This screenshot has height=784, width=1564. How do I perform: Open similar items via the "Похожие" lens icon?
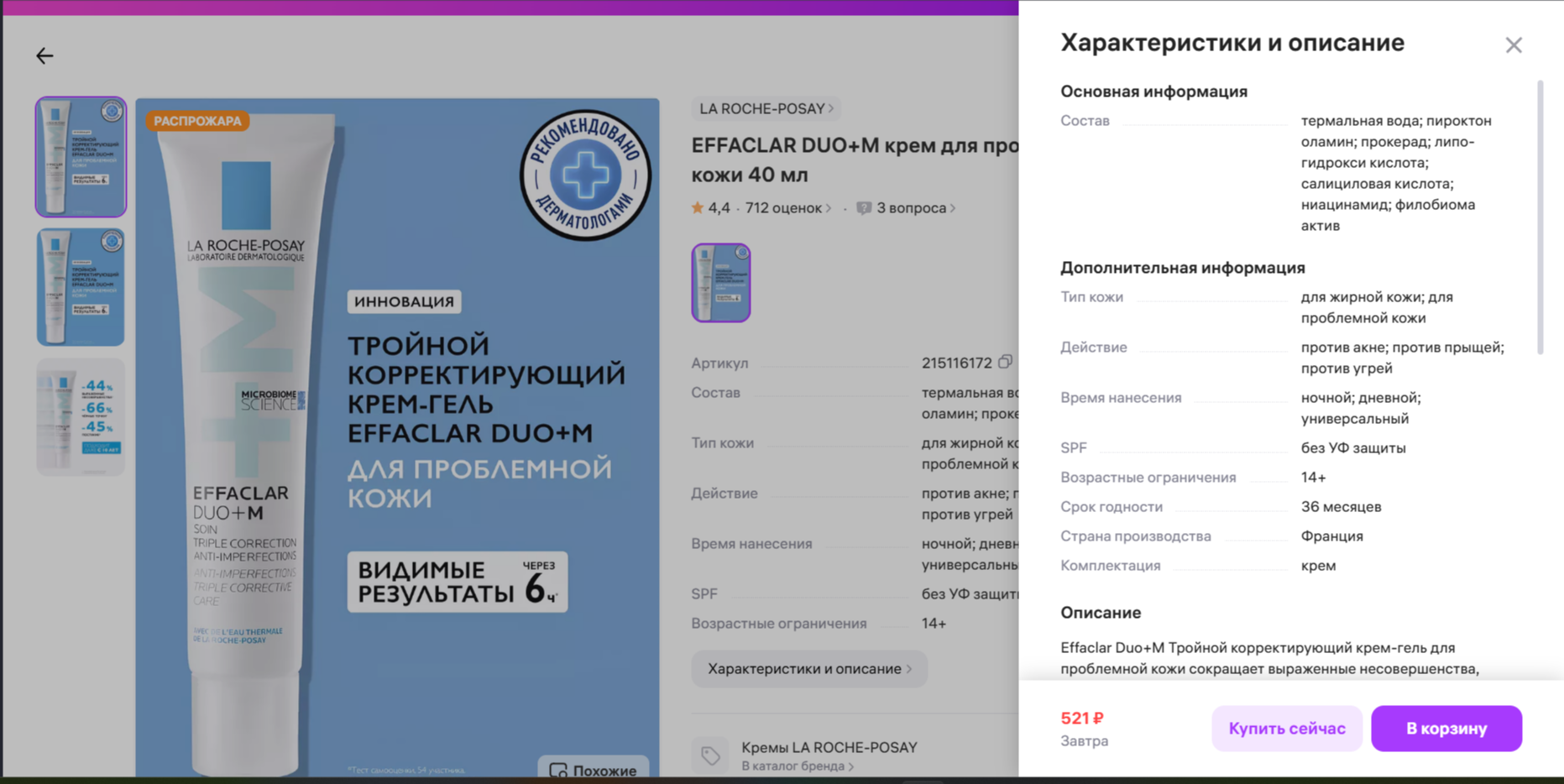click(x=557, y=769)
